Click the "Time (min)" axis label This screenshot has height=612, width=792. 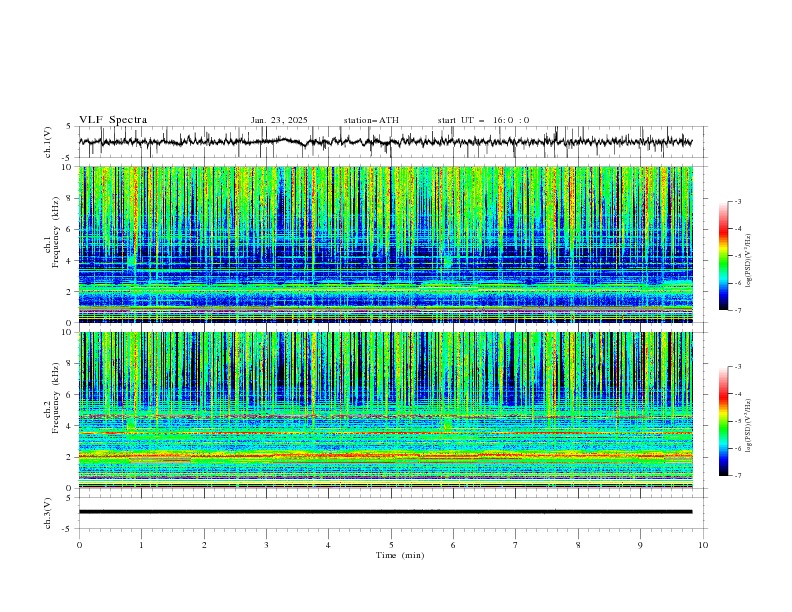coord(400,555)
